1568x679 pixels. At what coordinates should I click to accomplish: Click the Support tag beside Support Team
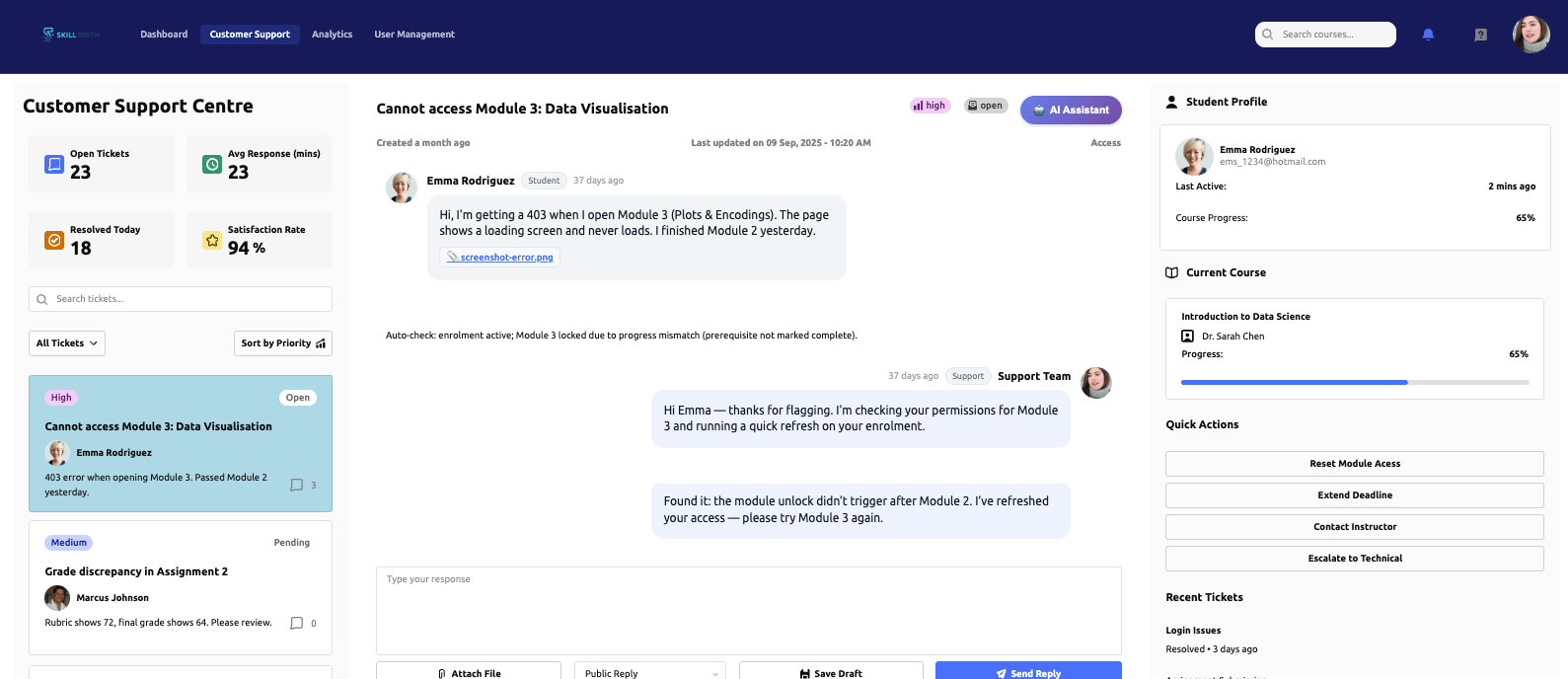pos(968,376)
